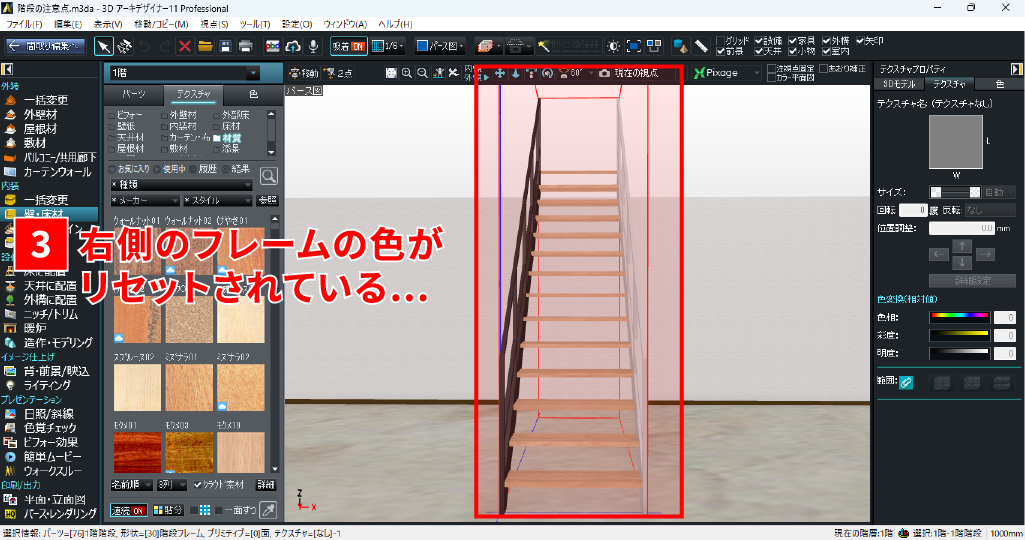
Task: Collapse the left navigation panel icon
Action: click(x=7, y=69)
